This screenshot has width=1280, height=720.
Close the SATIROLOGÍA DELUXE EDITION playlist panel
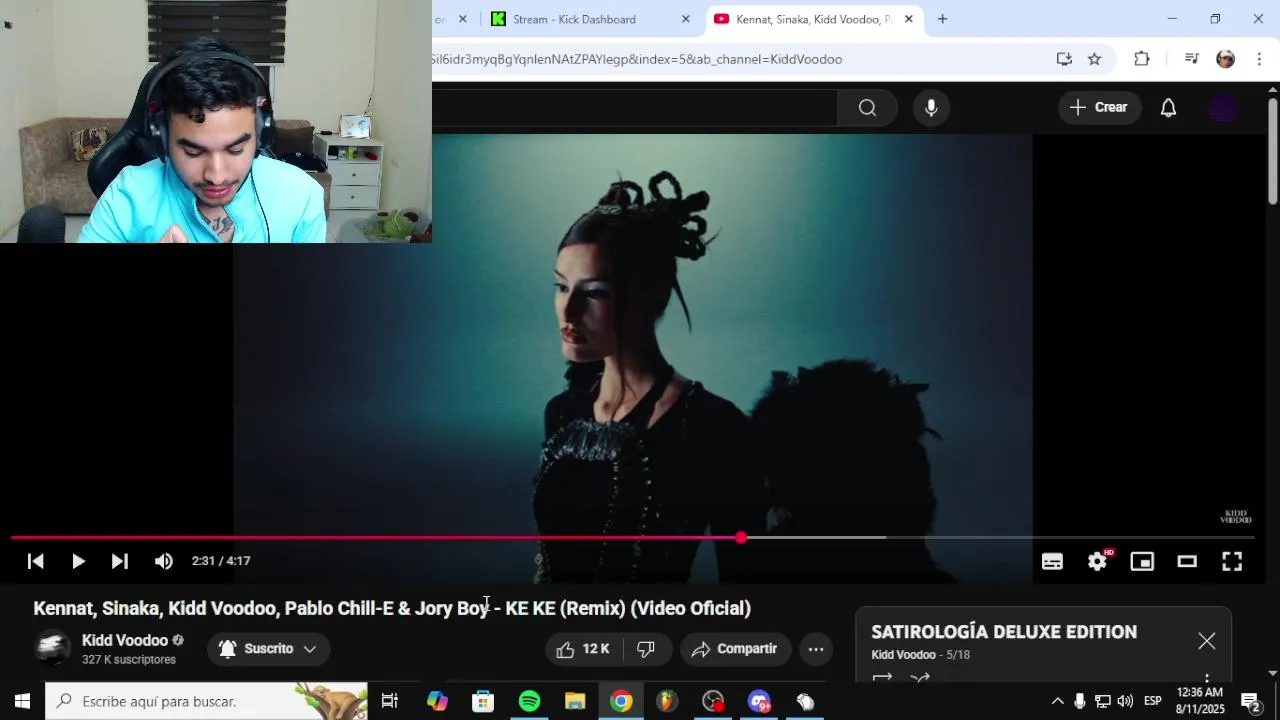point(1207,641)
